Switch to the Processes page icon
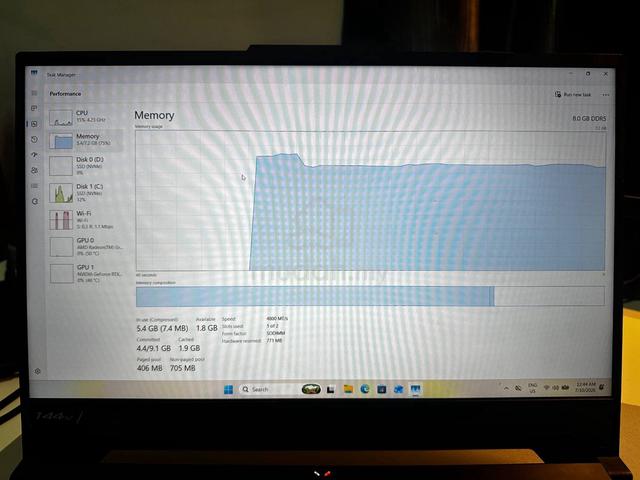Viewport: 640px width, 480px height. 35,108
